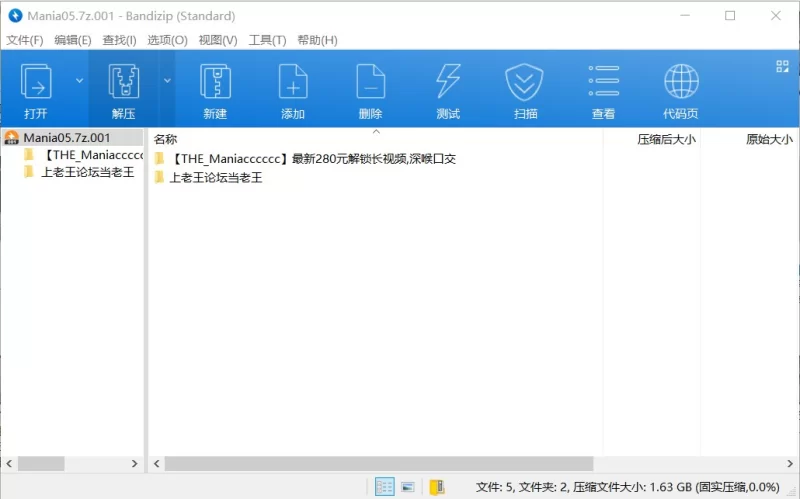Switch to details view status bar icon
This screenshot has height=499, width=800.
click(x=385, y=487)
